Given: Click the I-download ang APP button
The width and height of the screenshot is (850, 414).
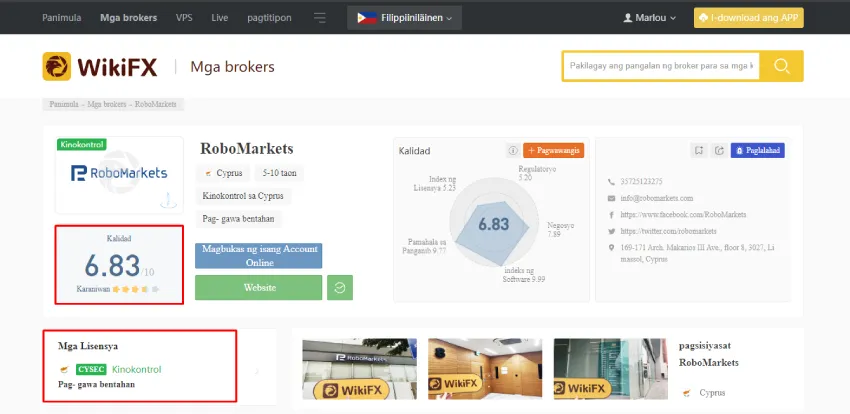Looking at the screenshot, I should click(x=749, y=18).
